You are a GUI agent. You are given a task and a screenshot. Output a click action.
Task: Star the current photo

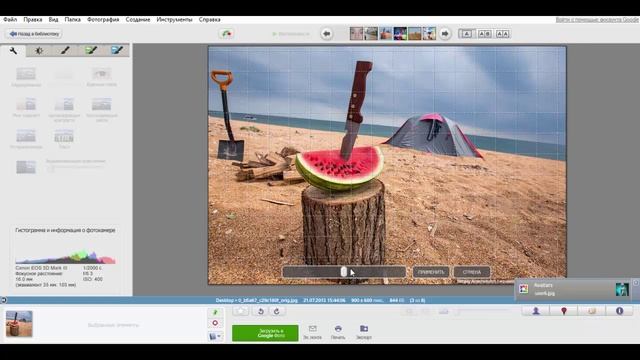[240, 311]
